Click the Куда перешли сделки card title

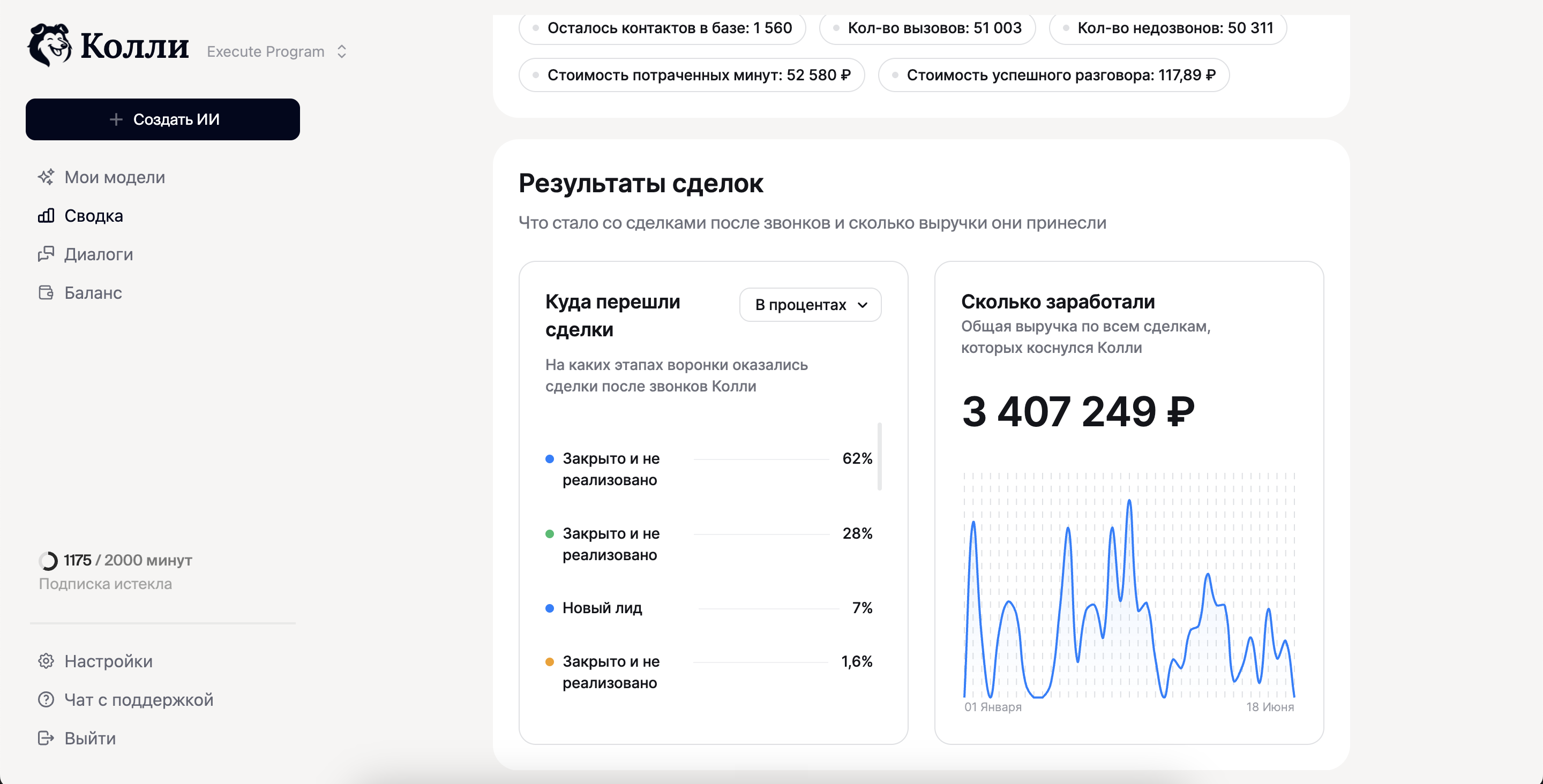[x=612, y=315]
